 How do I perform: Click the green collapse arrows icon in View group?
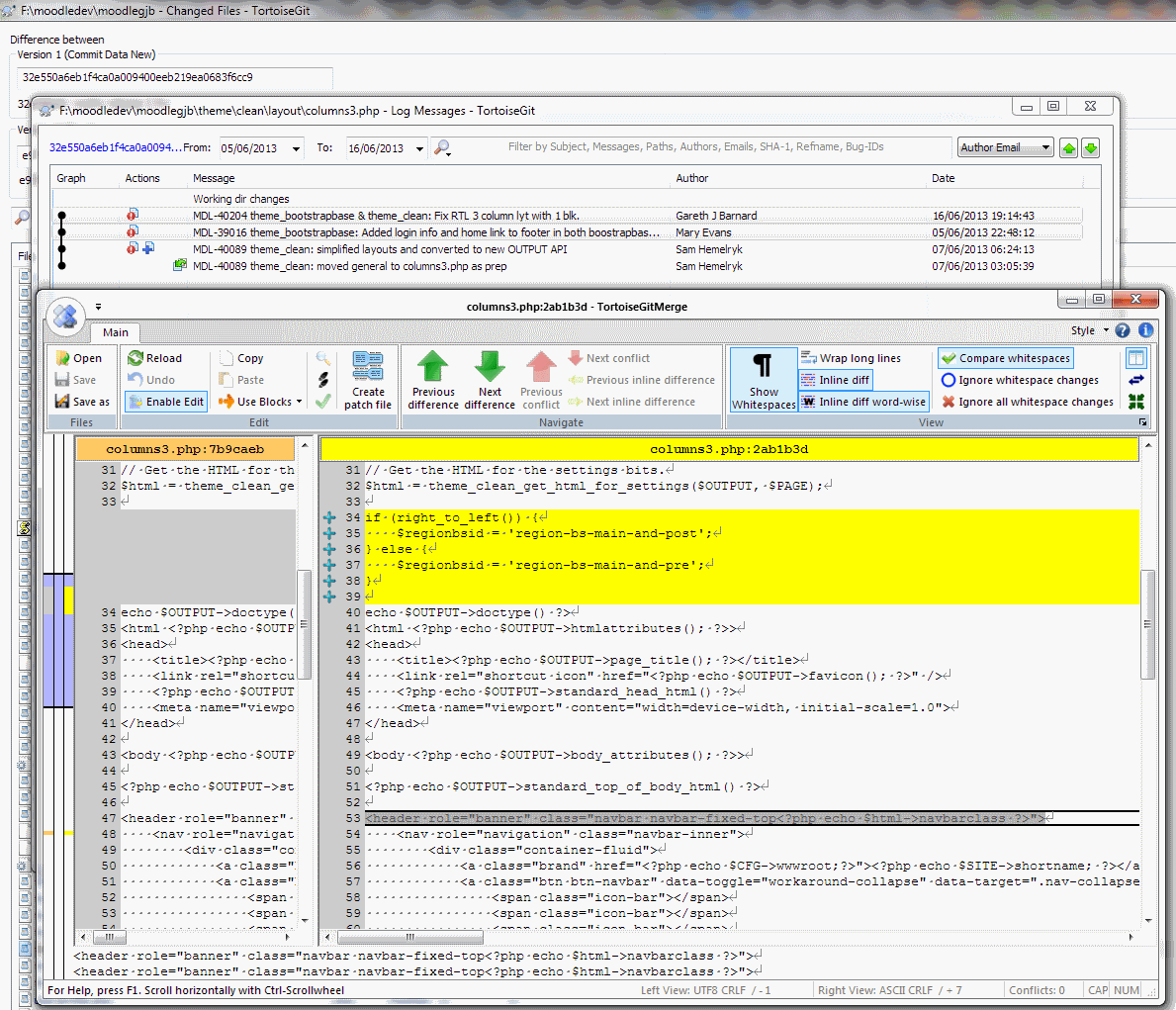tap(1136, 403)
